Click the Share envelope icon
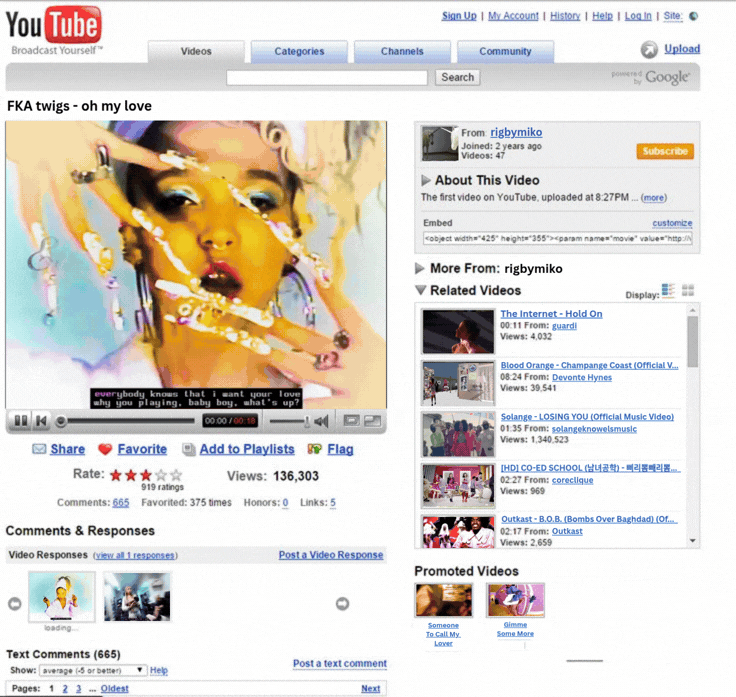The width and height of the screenshot is (736, 697). (x=39, y=449)
